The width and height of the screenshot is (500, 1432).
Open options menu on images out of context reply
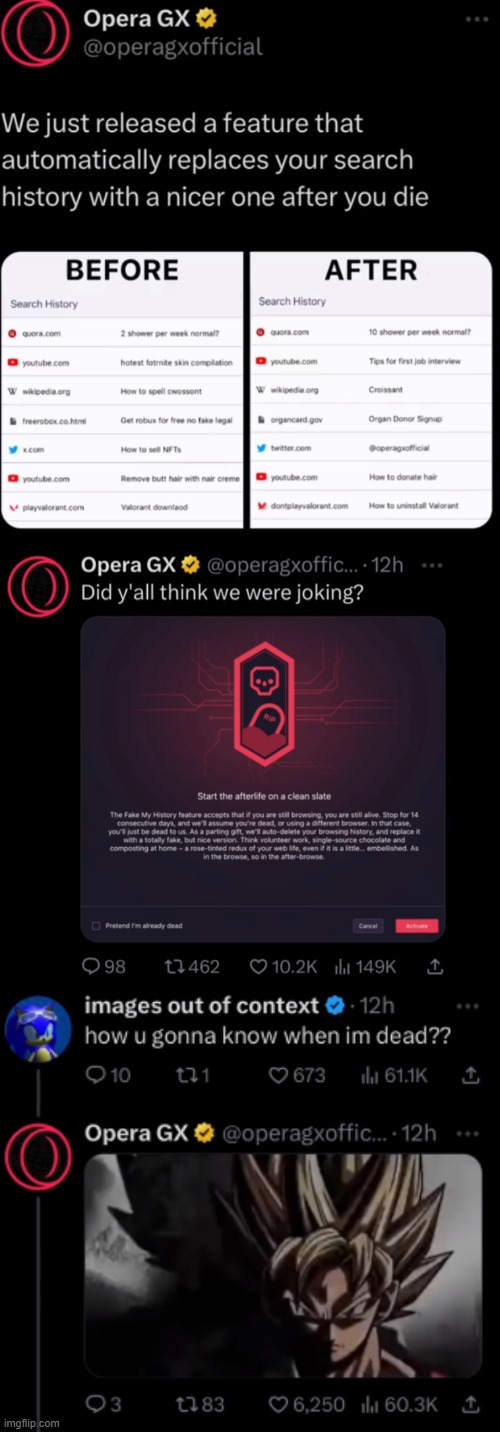tap(467, 1005)
